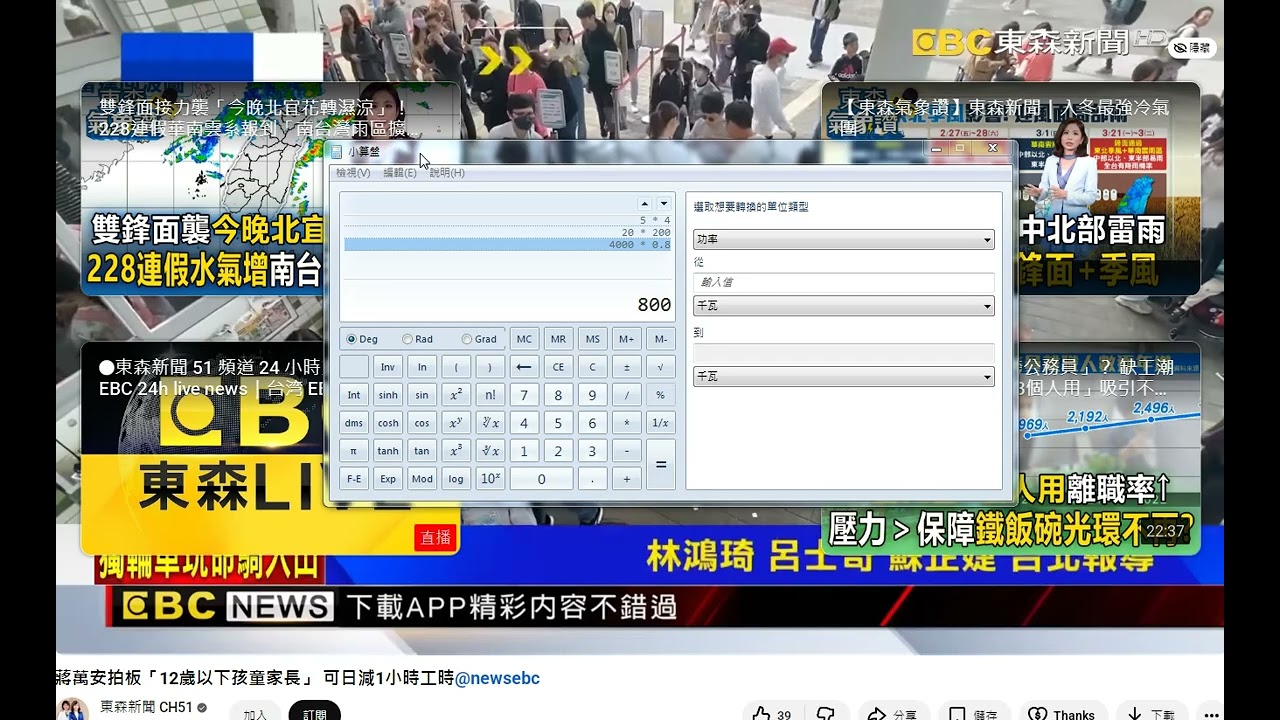Image resolution: width=1280 pixels, height=720 pixels.
Task: Select the Grad angle mode
Action: pyautogui.click(x=480, y=339)
